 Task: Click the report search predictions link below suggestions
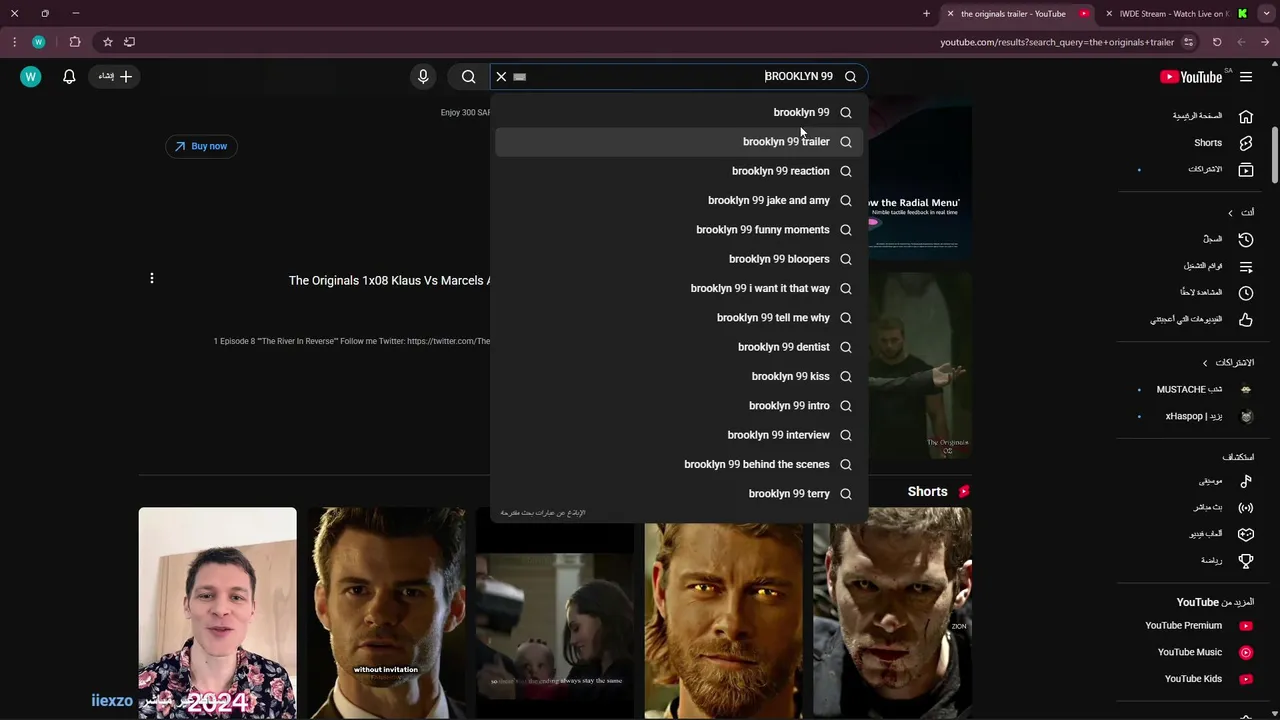coord(543,513)
